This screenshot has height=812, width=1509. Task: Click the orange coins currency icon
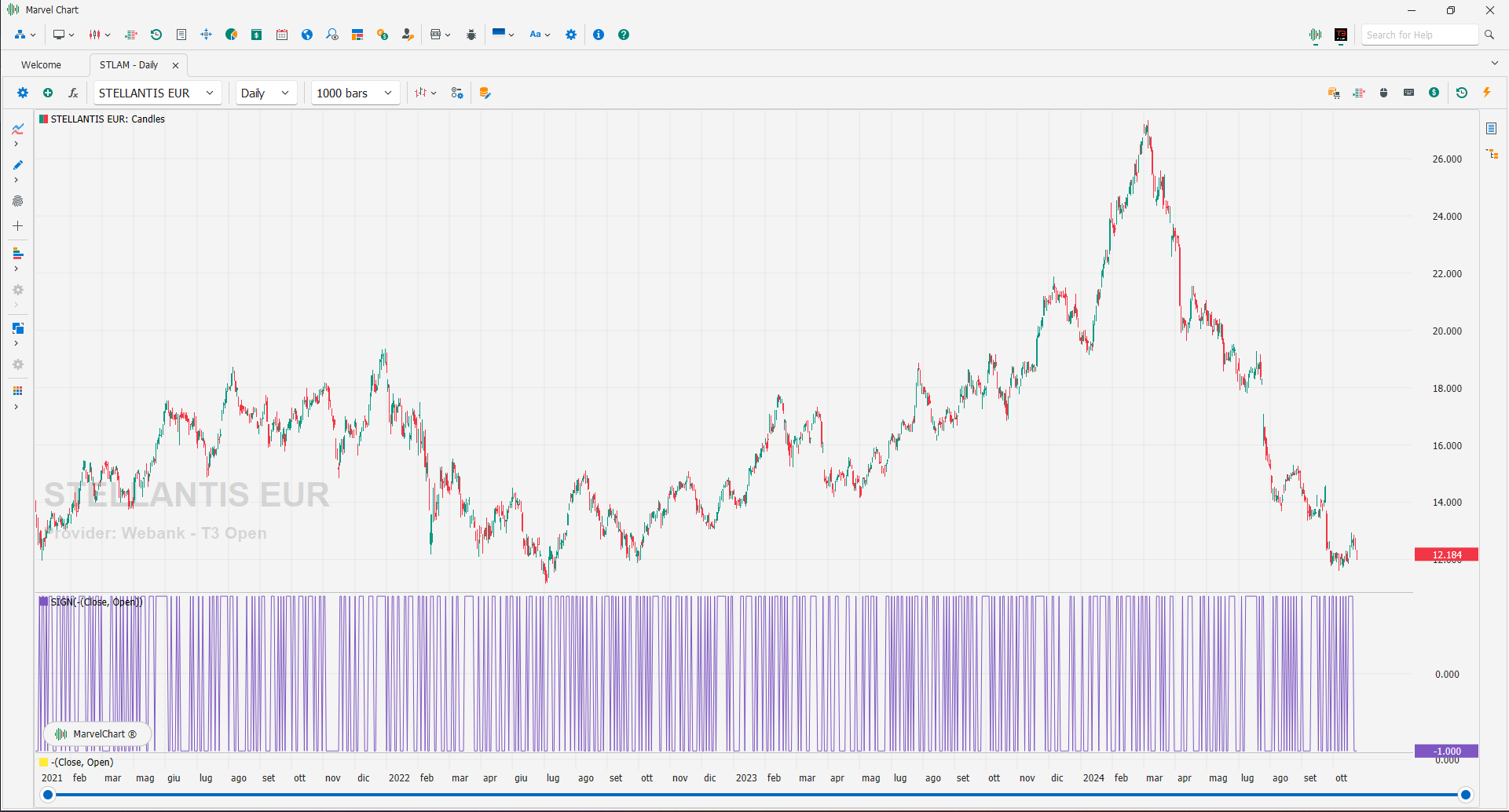click(x=383, y=35)
